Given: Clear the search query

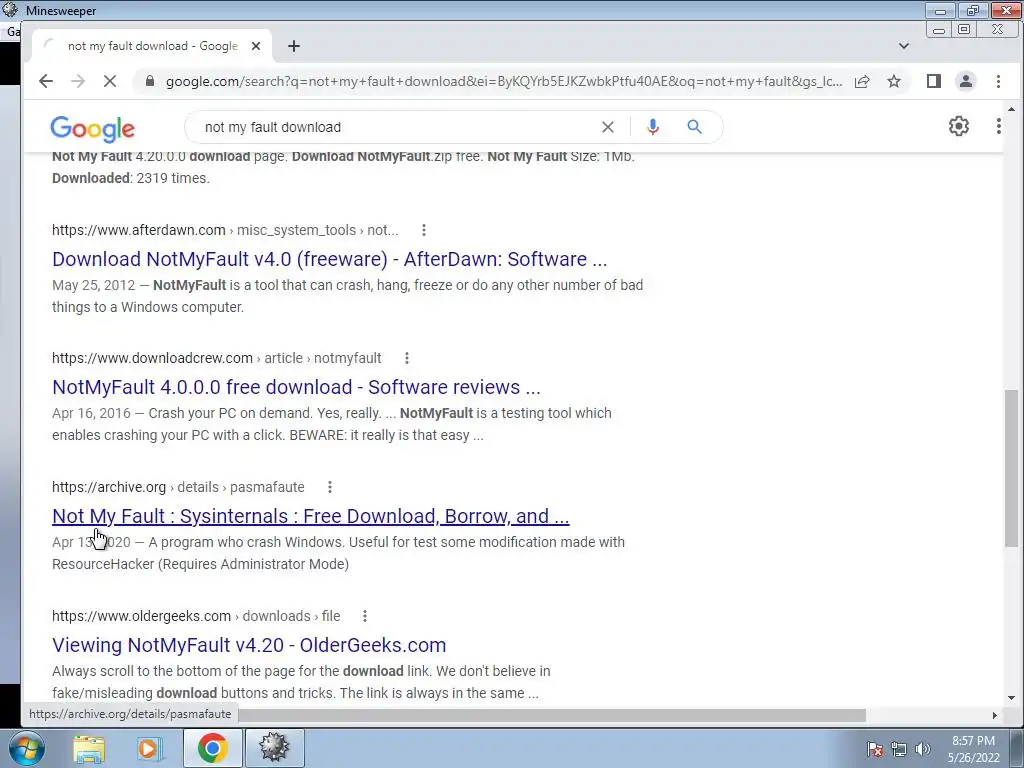Looking at the screenshot, I should [x=607, y=127].
